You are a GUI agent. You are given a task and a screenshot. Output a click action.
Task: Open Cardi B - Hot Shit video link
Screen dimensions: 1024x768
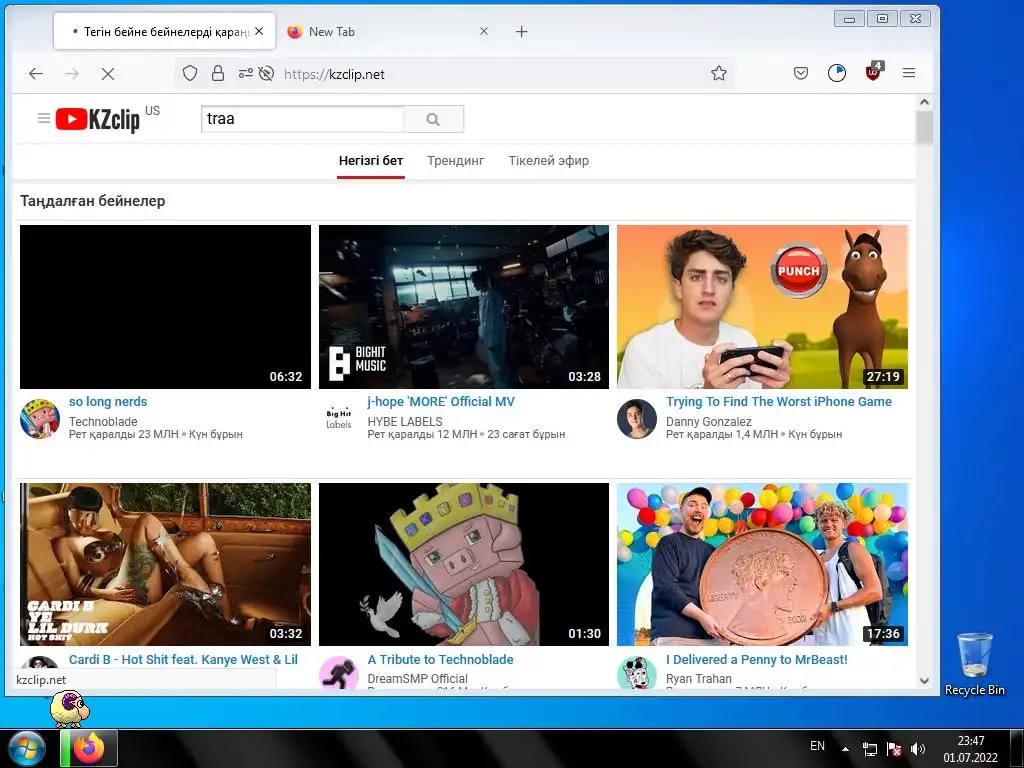click(x=184, y=660)
